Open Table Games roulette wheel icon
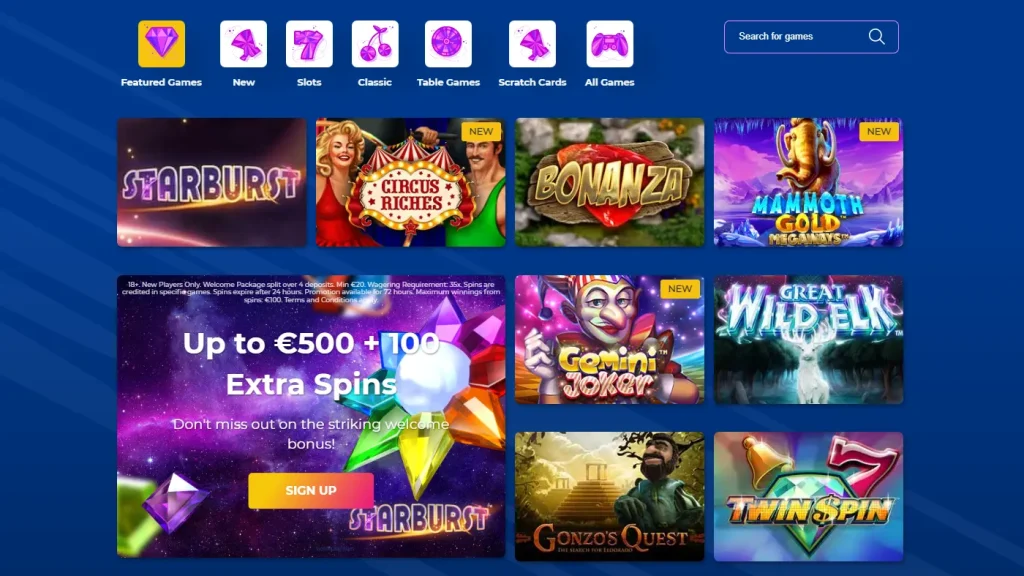Viewport: 1024px width, 576px height. [x=448, y=44]
